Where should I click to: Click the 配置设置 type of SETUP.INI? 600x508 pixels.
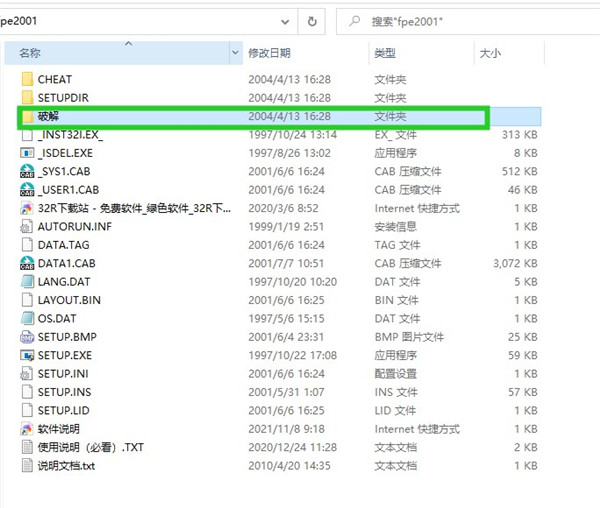coord(395,373)
